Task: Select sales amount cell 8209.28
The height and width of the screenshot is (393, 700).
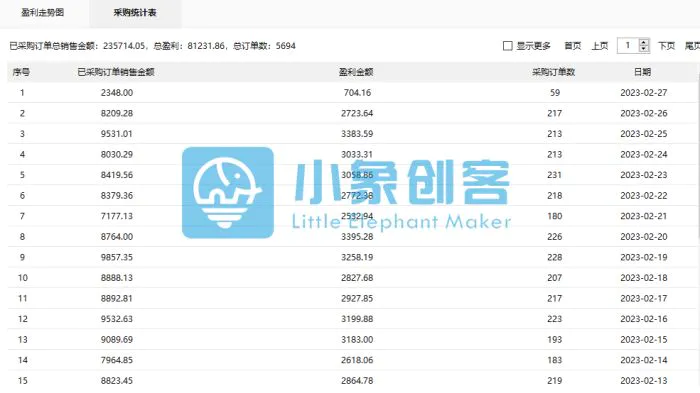Action: tap(117, 113)
